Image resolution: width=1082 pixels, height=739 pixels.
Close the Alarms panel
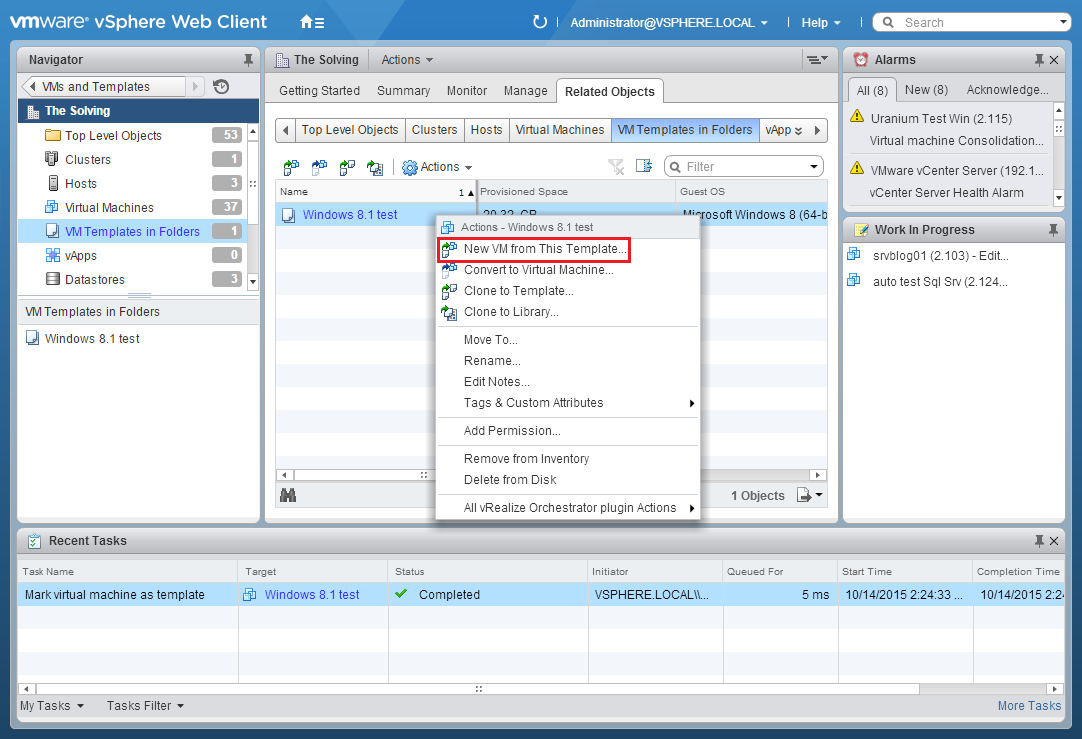click(x=1054, y=60)
